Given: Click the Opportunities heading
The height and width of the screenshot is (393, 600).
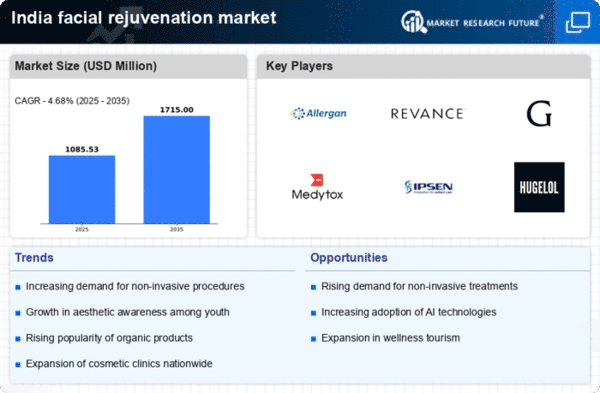Looking at the screenshot, I should [x=349, y=258].
